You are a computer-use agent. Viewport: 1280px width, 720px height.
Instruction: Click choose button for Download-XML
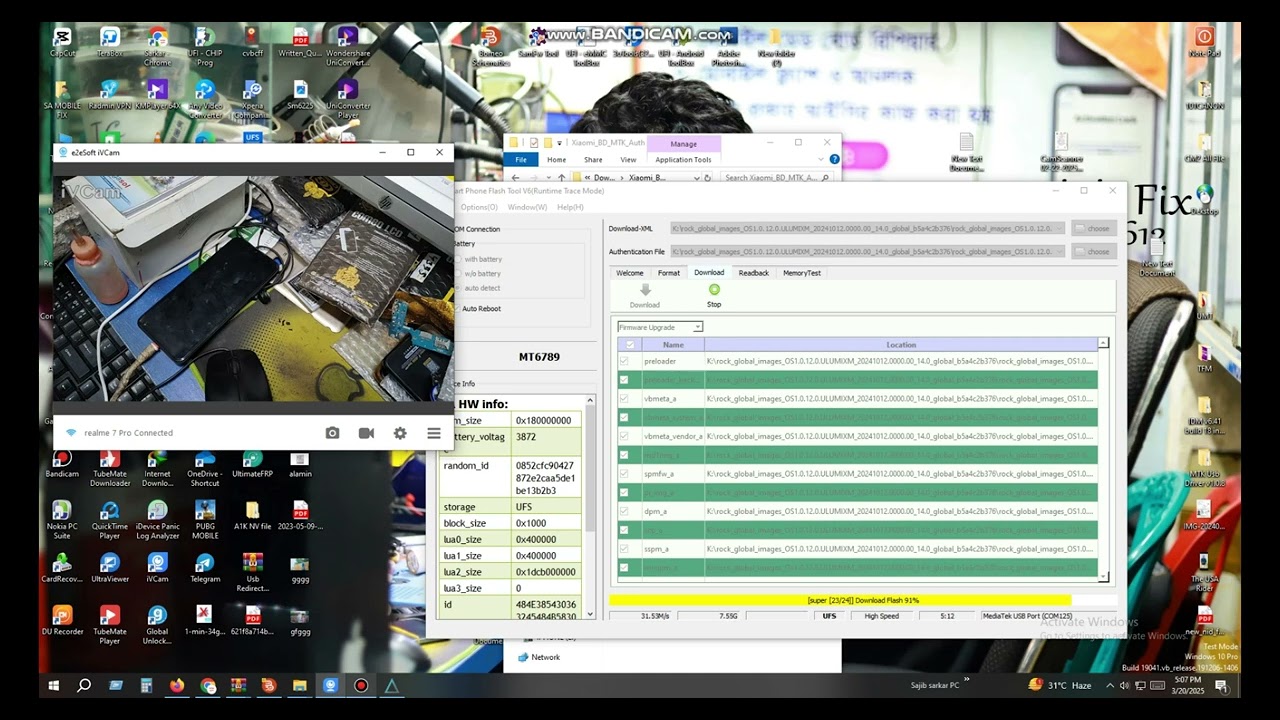(x=1094, y=229)
